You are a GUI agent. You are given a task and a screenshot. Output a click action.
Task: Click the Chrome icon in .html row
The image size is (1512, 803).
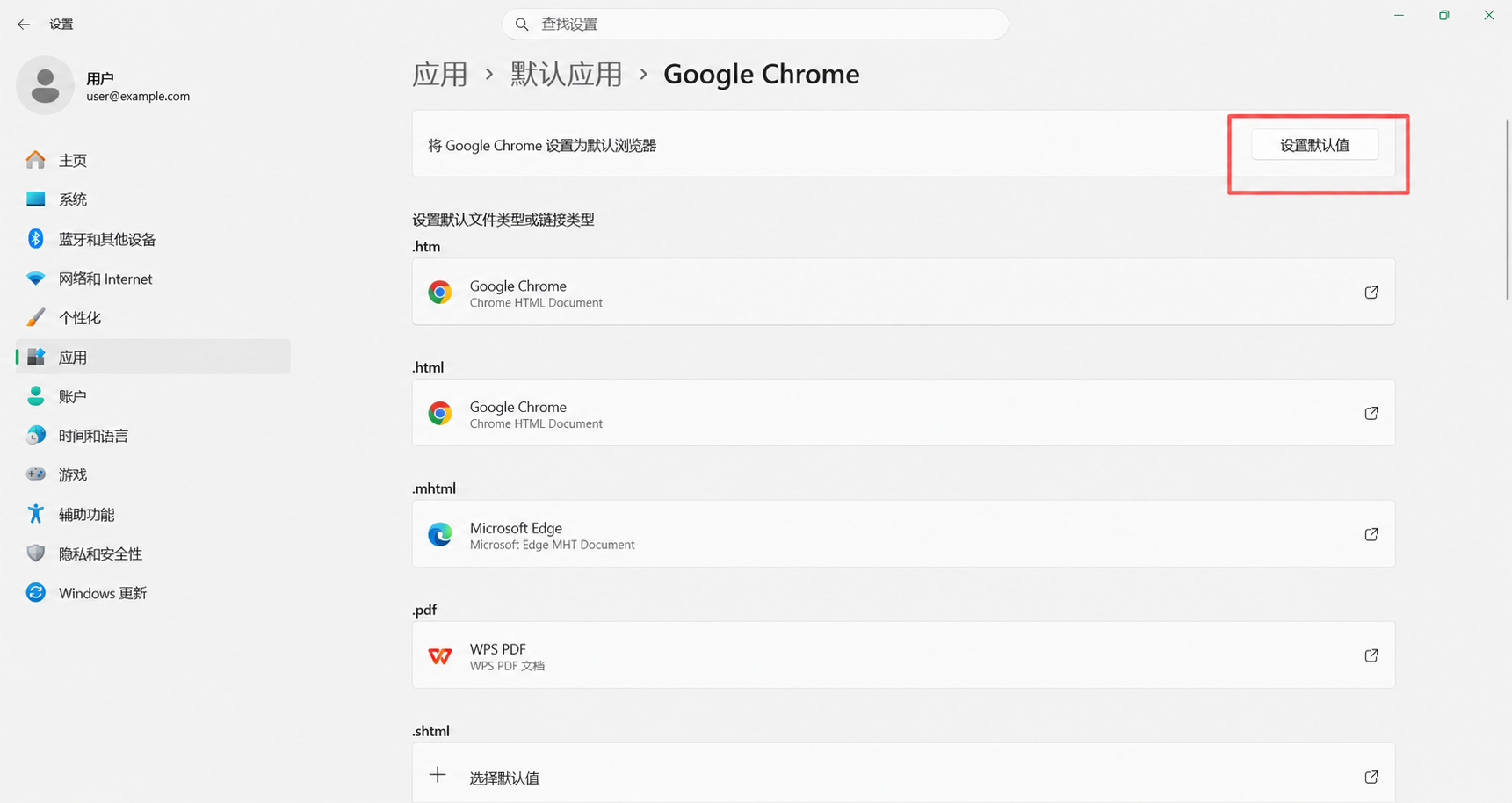point(440,413)
